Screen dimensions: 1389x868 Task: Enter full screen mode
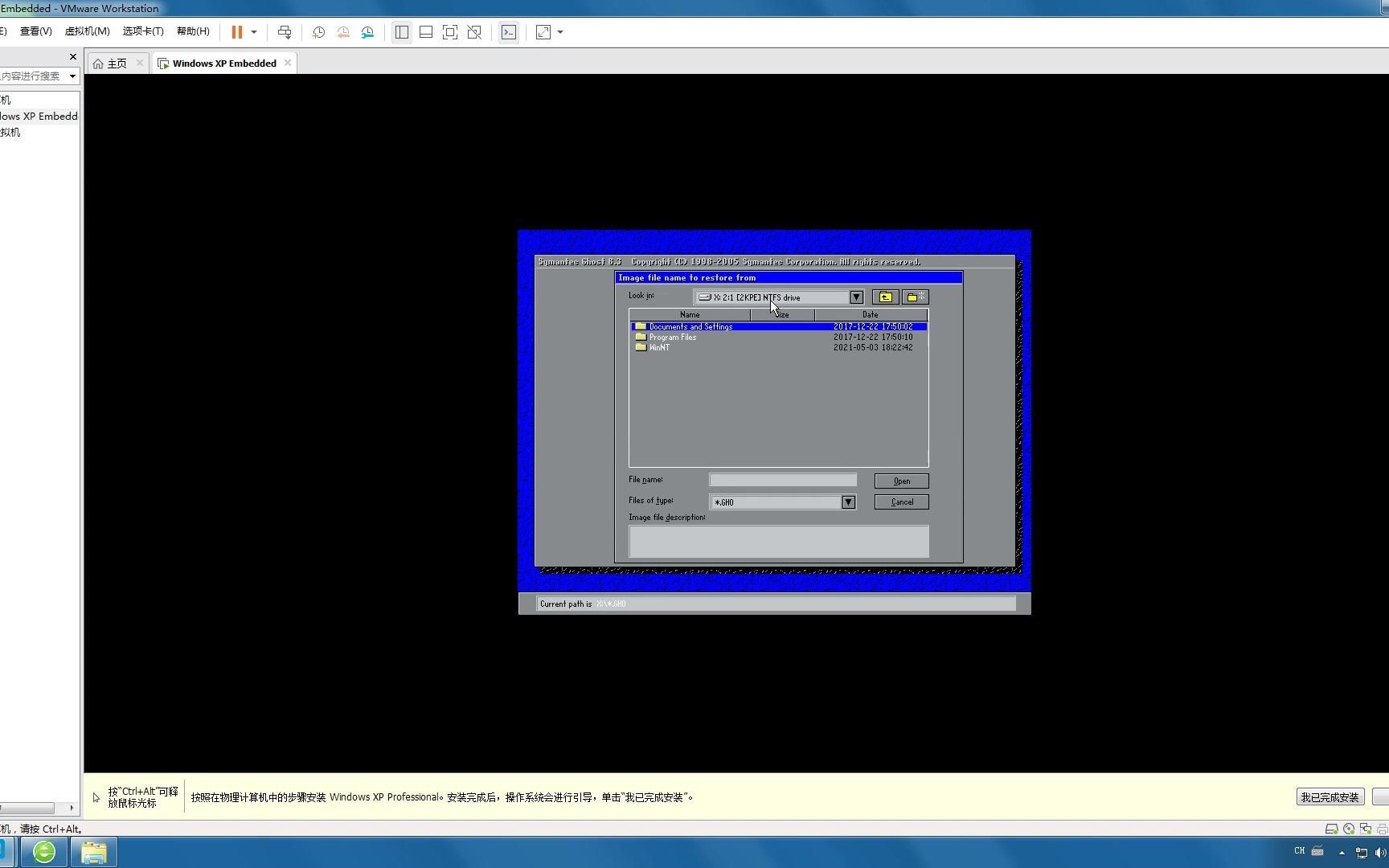(450, 32)
